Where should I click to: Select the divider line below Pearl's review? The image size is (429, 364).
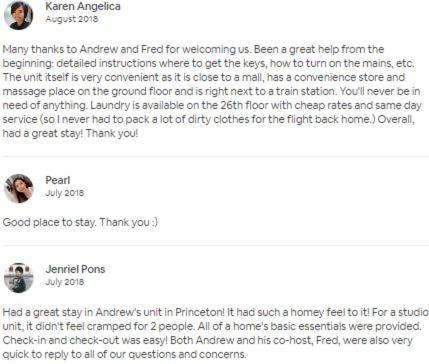(x=214, y=246)
